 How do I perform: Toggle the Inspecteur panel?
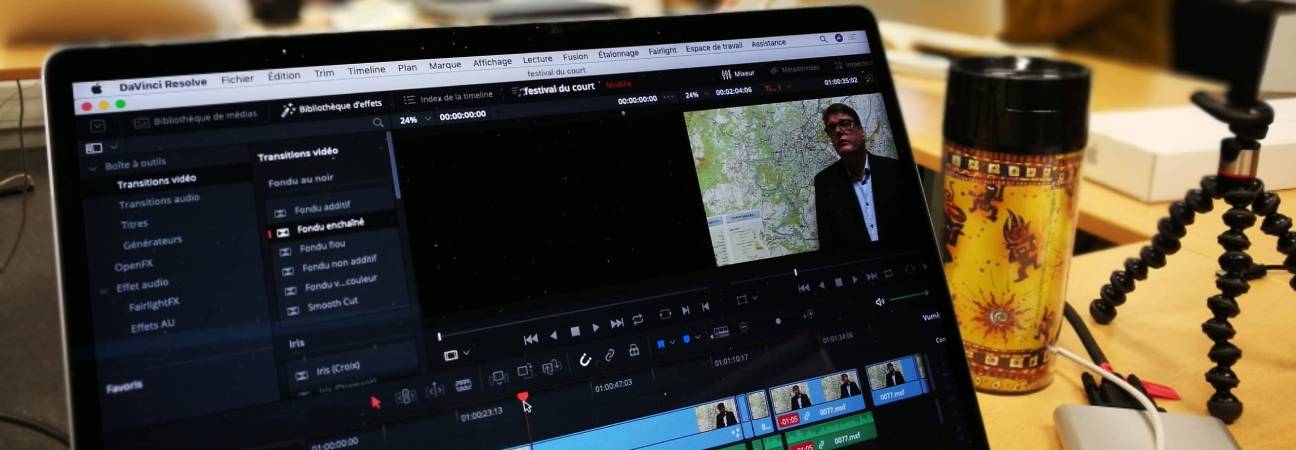(852, 65)
